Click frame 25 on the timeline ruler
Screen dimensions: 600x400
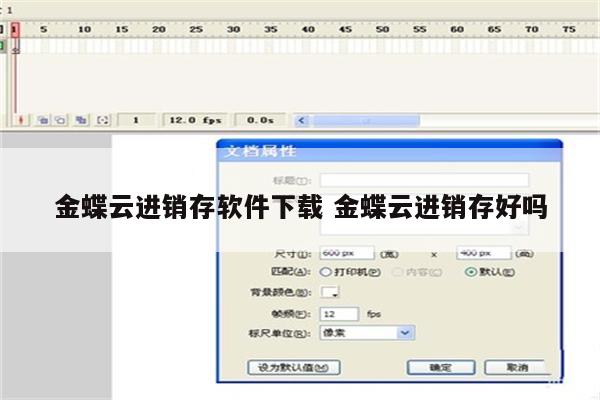click(196, 29)
